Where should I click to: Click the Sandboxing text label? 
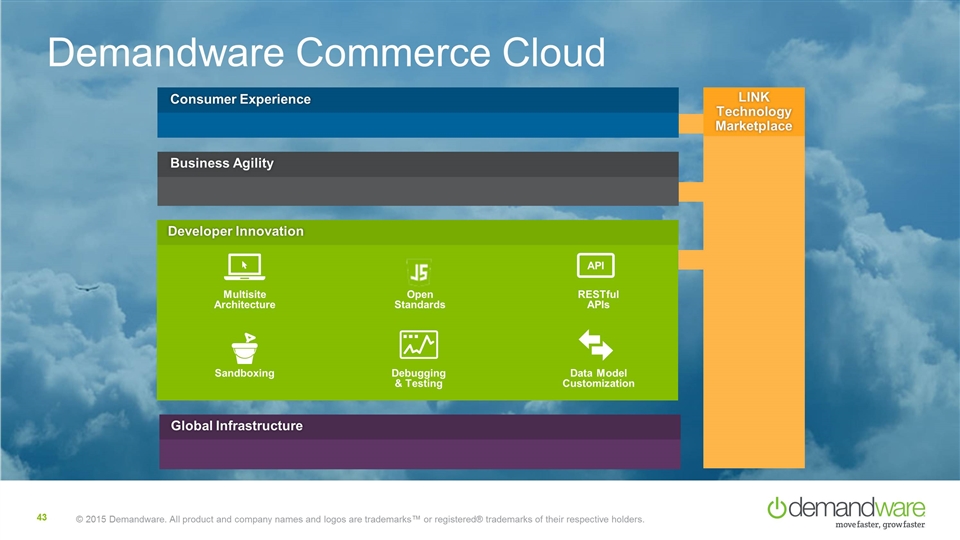point(244,373)
